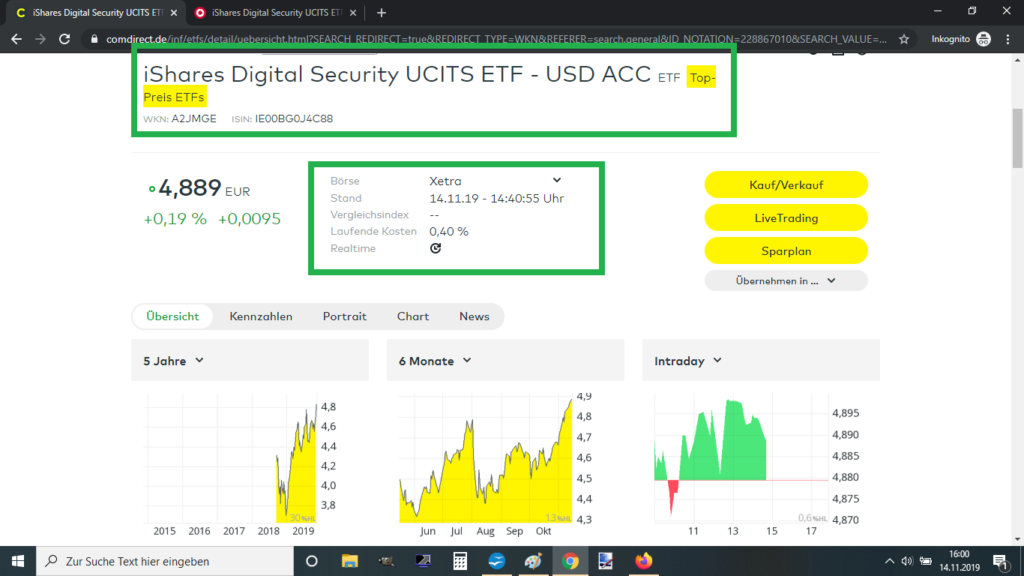The width and height of the screenshot is (1024, 576).
Task: Click the LiveTrading button
Action: pyautogui.click(x=786, y=218)
